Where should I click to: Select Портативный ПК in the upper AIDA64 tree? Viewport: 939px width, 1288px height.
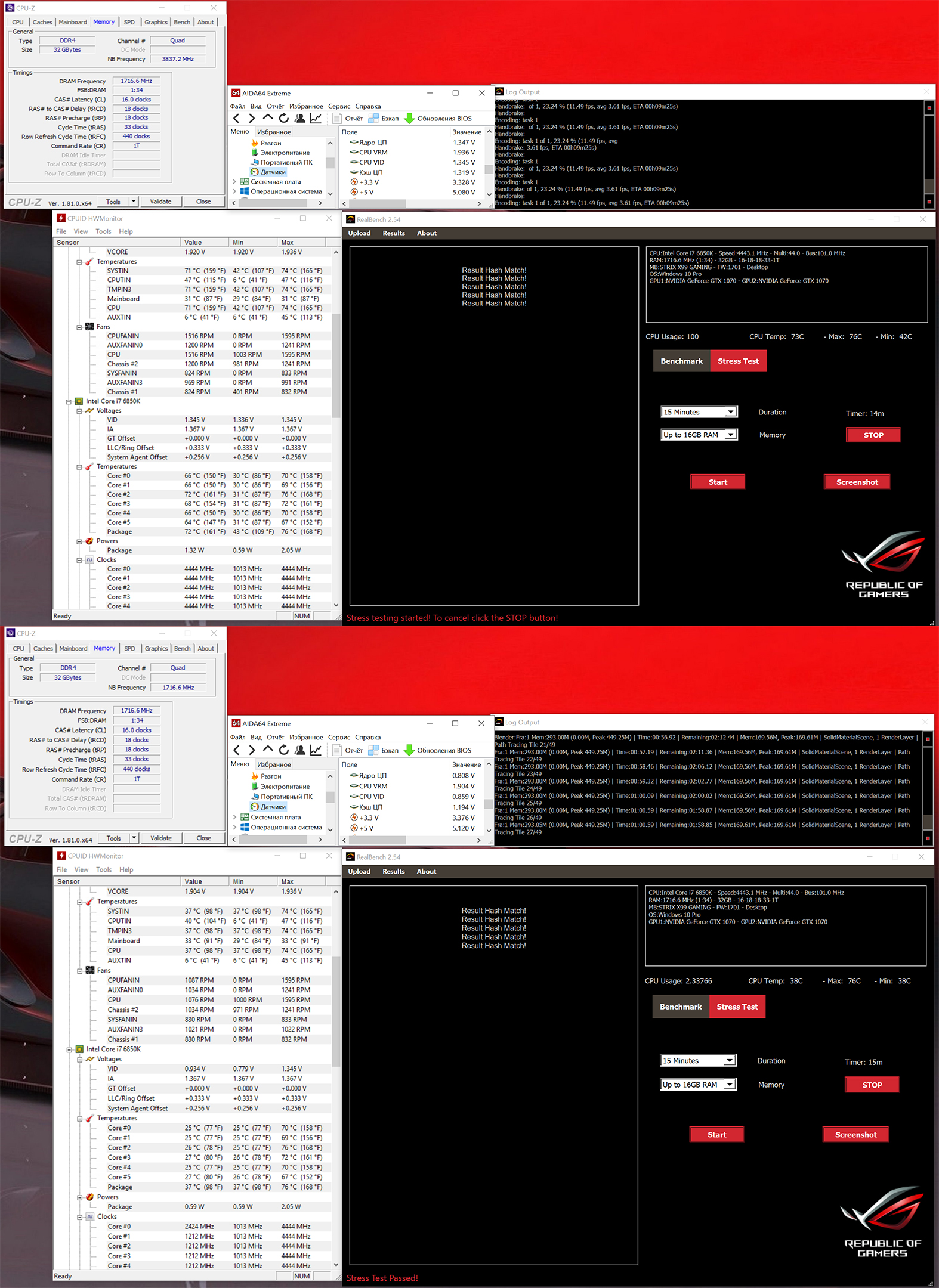[286, 162]
